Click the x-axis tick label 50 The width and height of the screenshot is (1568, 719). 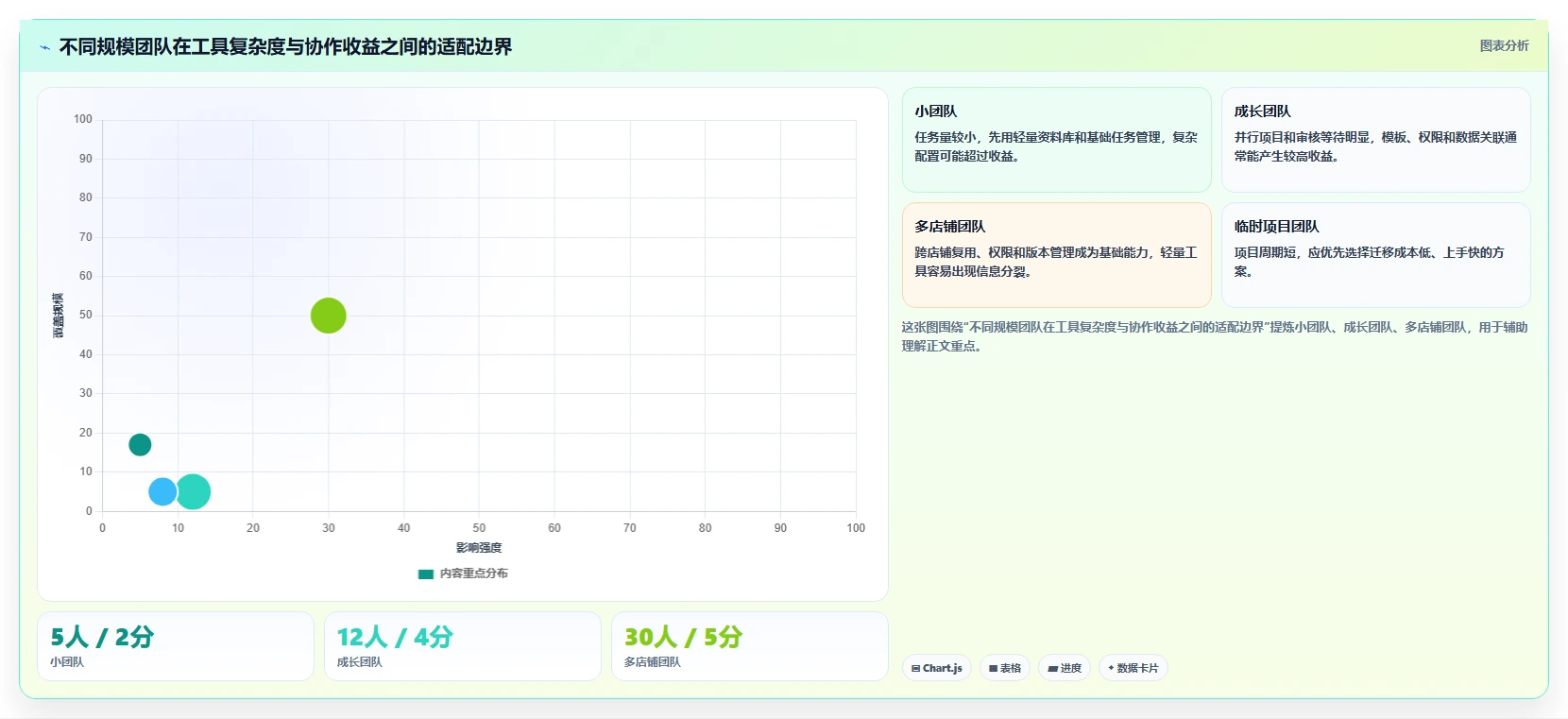click(x=479, y=528)
